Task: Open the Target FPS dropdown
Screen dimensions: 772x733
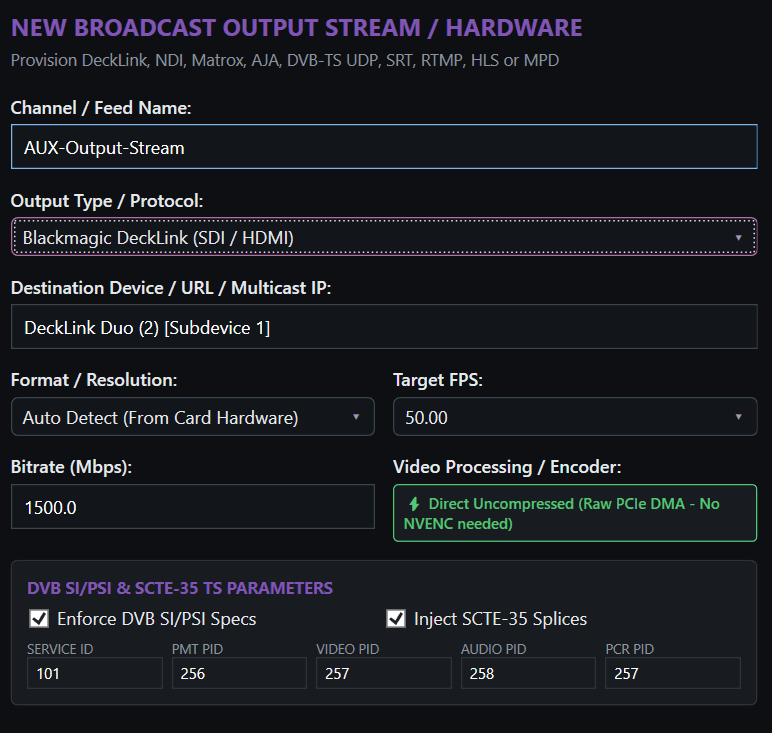Action: [575, 417]
